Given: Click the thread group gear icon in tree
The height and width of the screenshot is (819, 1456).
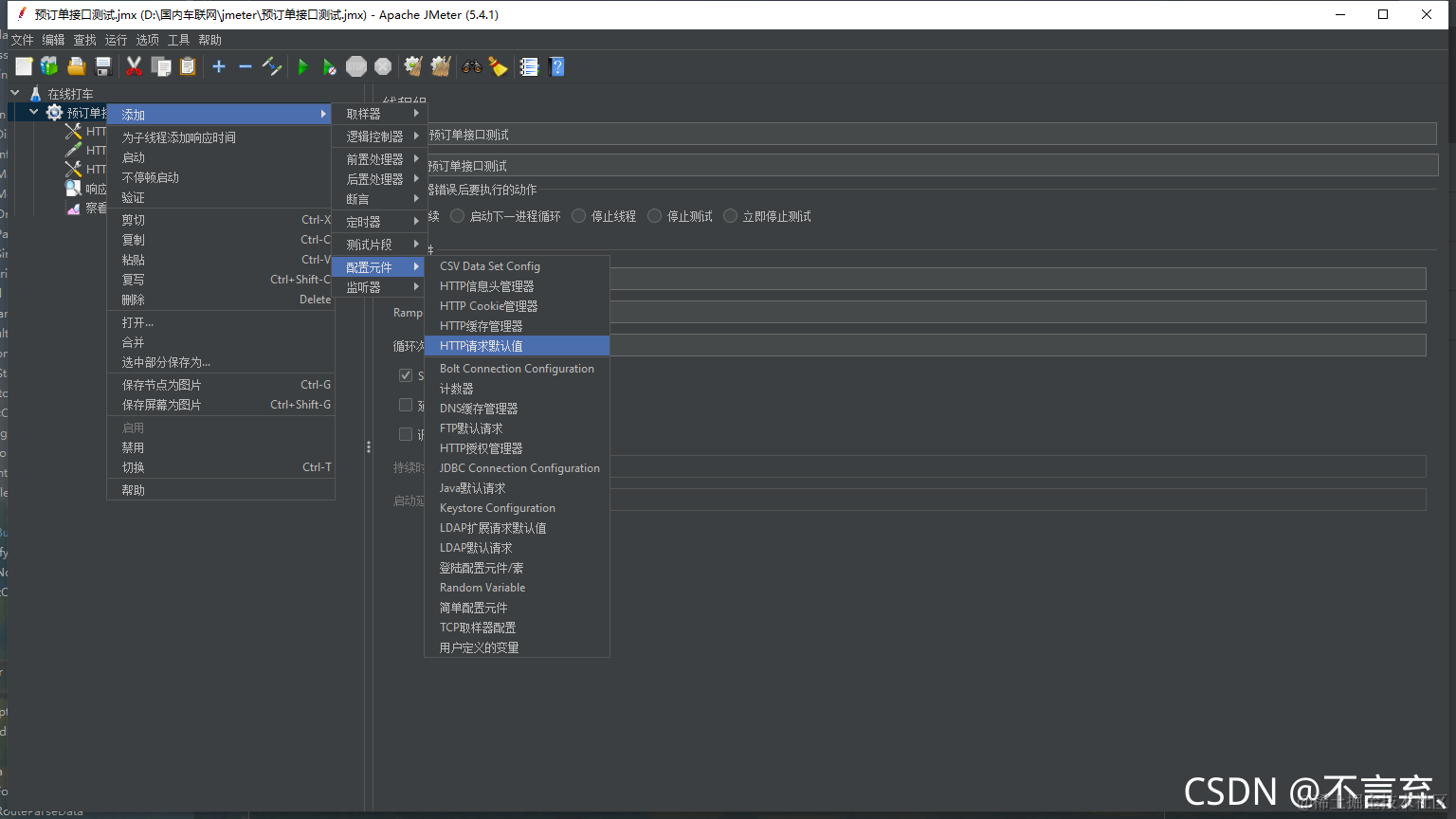Looking at the screenshot, I should (x=54, y=113).
